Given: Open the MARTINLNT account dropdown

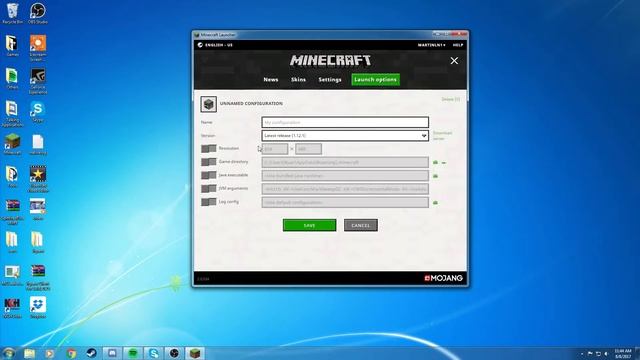Looking at the screenshot, I should click(x=431, y=45).
